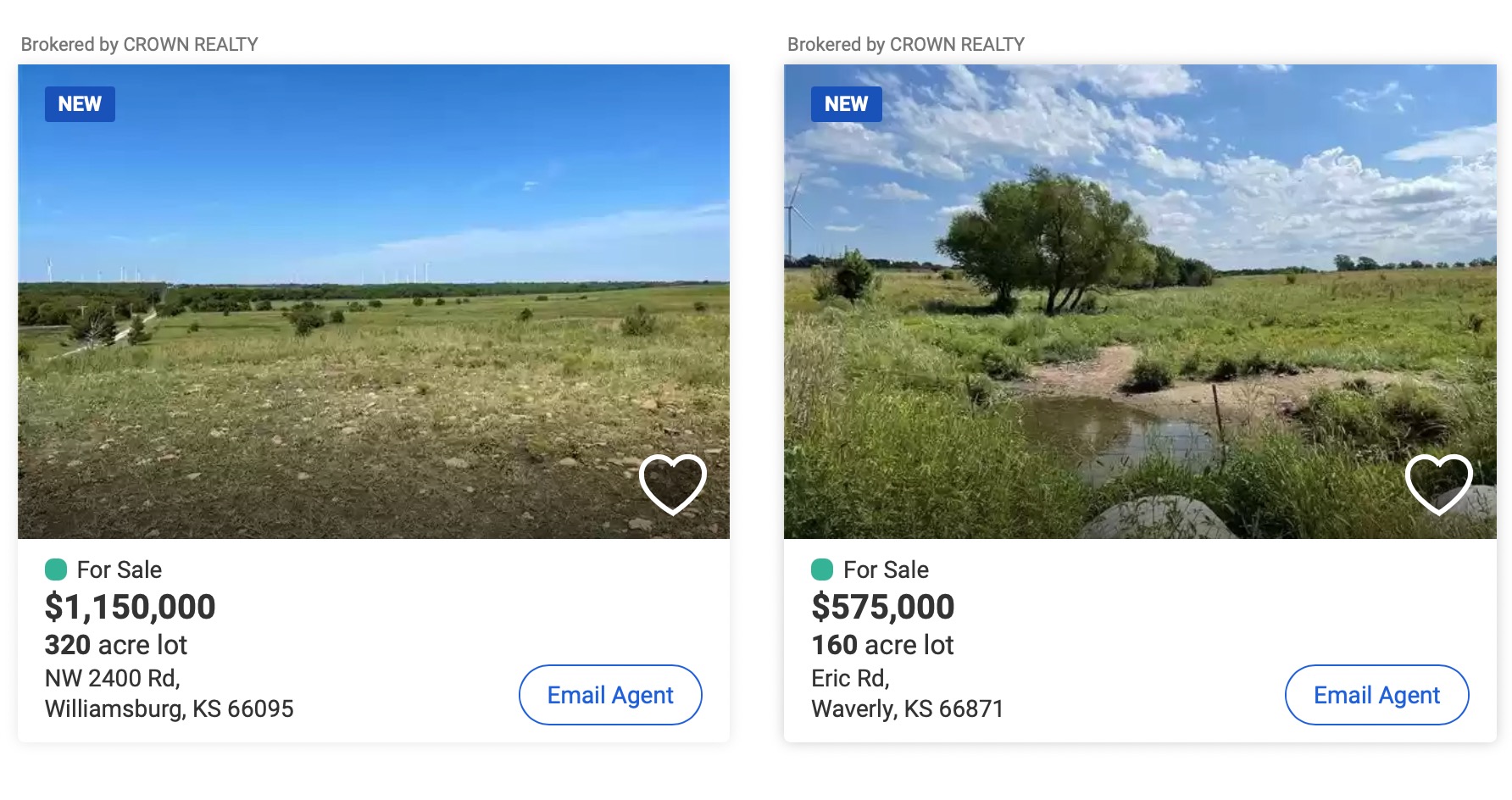This screenshot has height=800, width=1512.
Task: Select the $575,000 price
Action: click(x=882, y=607)
